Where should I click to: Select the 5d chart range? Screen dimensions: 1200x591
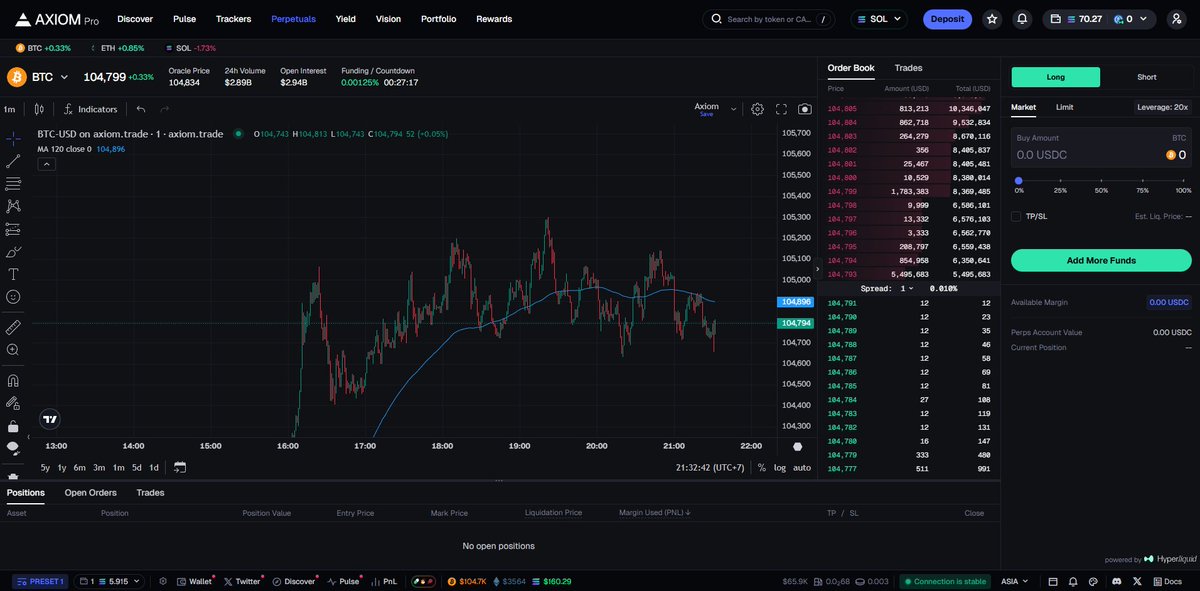(x=136, y=467)
